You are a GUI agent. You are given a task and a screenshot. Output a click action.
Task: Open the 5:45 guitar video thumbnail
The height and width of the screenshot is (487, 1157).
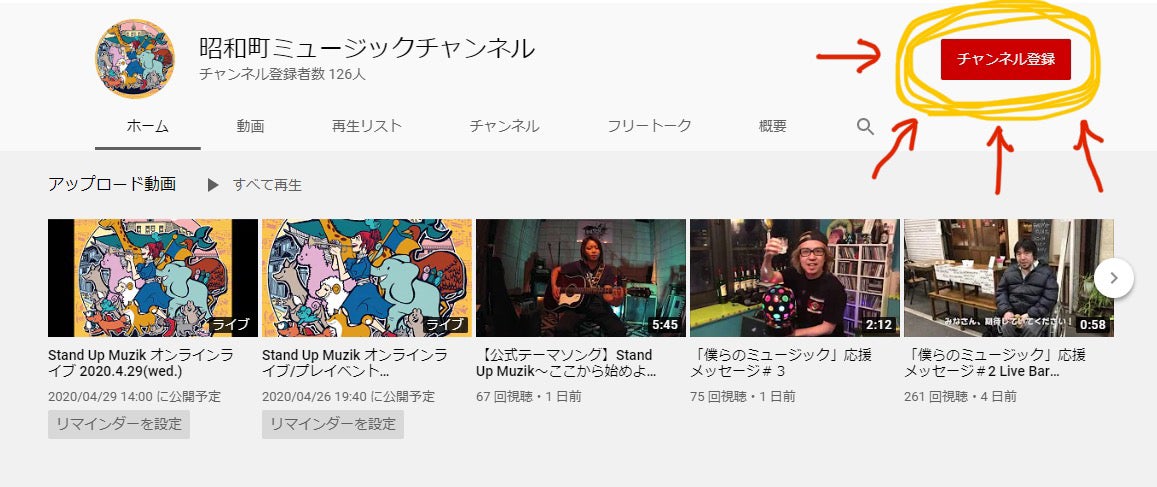pos(581,277)
